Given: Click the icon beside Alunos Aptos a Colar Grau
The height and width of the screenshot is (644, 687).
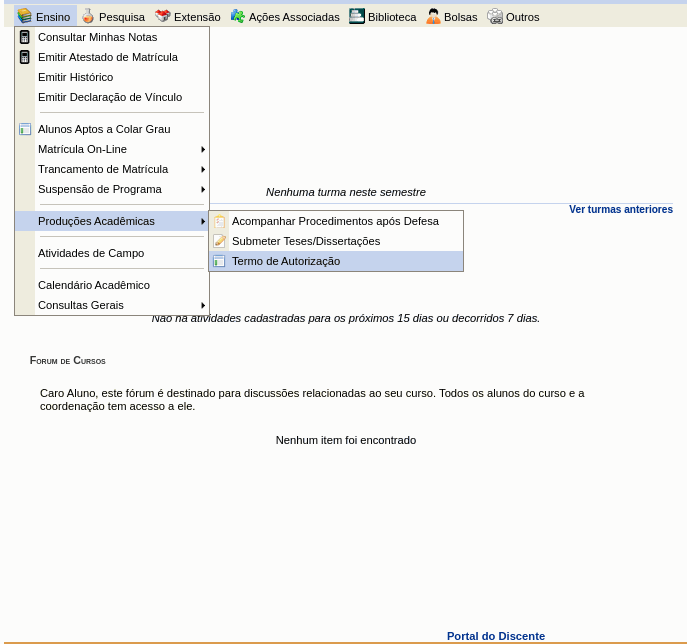Looking at the screenshot, I should coord(25,129).
